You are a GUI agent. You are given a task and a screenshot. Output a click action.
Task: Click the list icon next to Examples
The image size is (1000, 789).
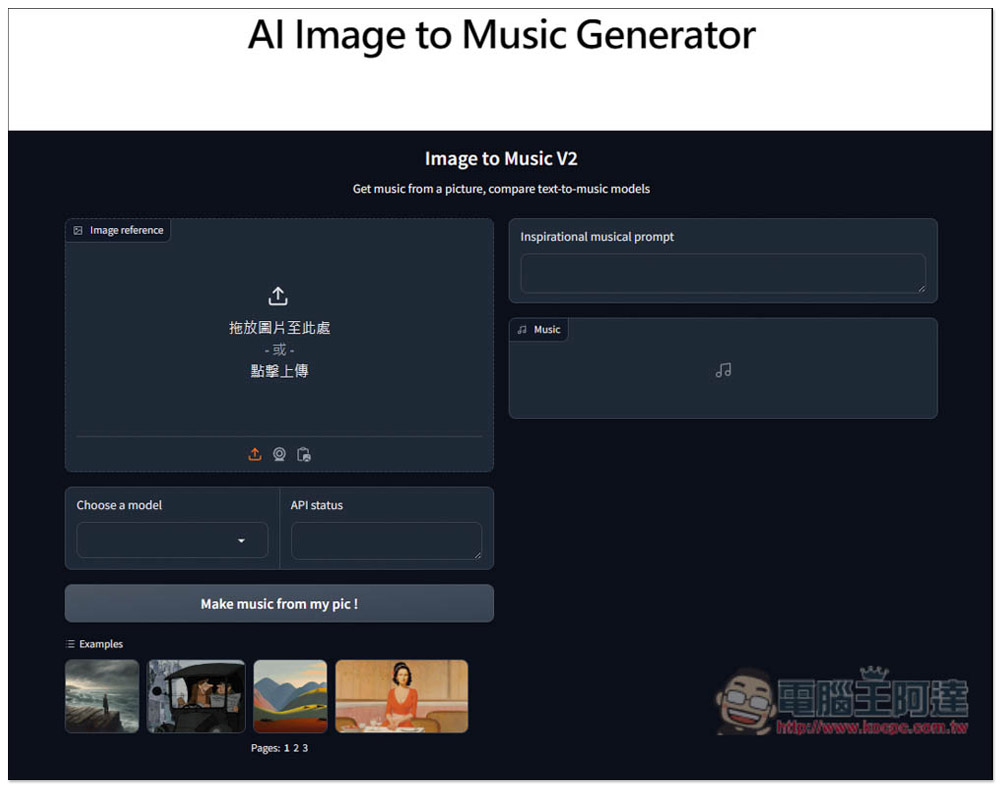(70, 644)
